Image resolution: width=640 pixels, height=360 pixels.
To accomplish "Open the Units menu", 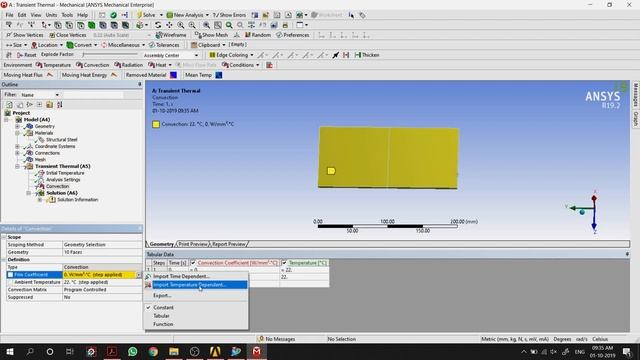I will [x=51, y=15].
